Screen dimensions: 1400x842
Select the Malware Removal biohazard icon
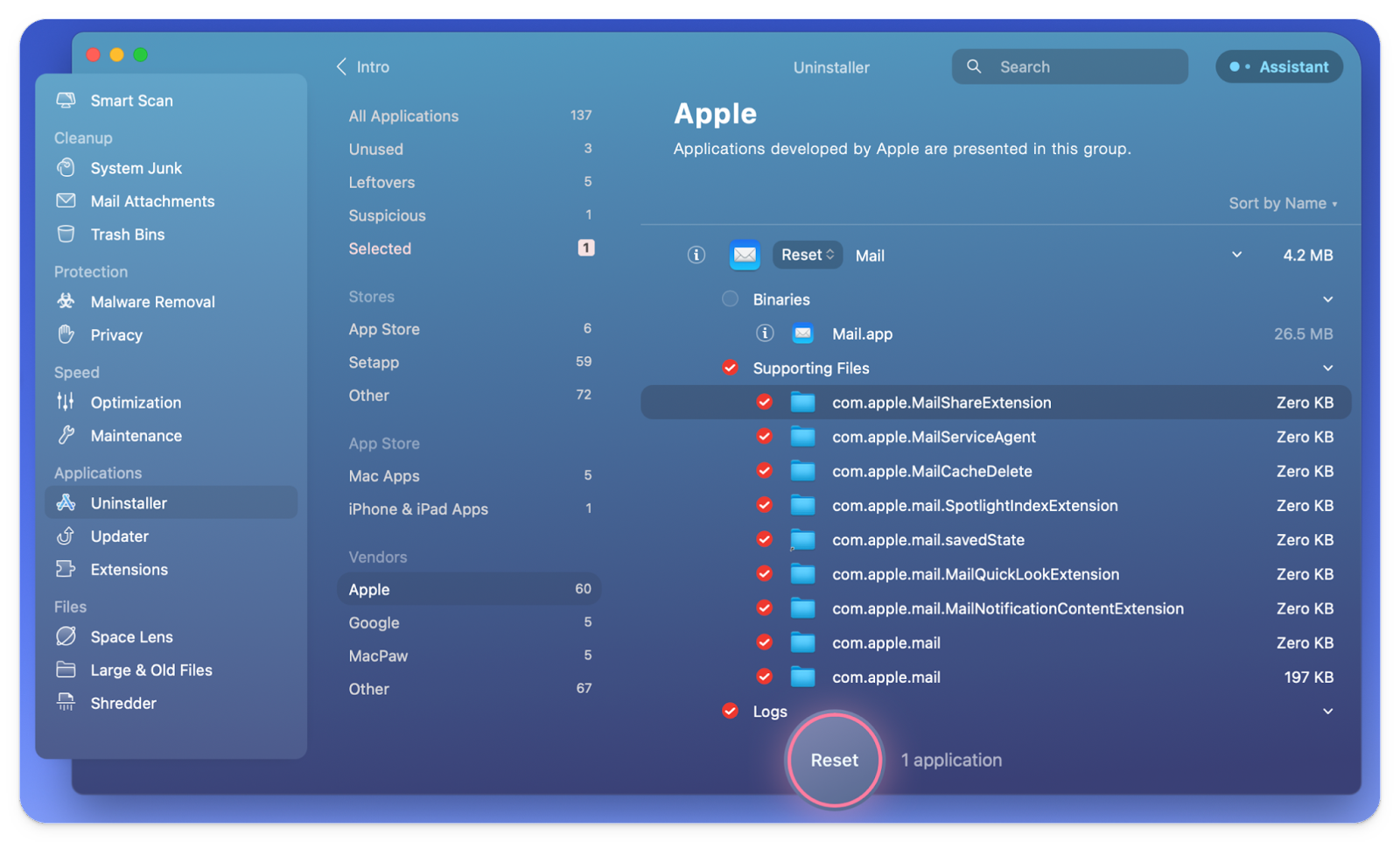pos(66,301)
